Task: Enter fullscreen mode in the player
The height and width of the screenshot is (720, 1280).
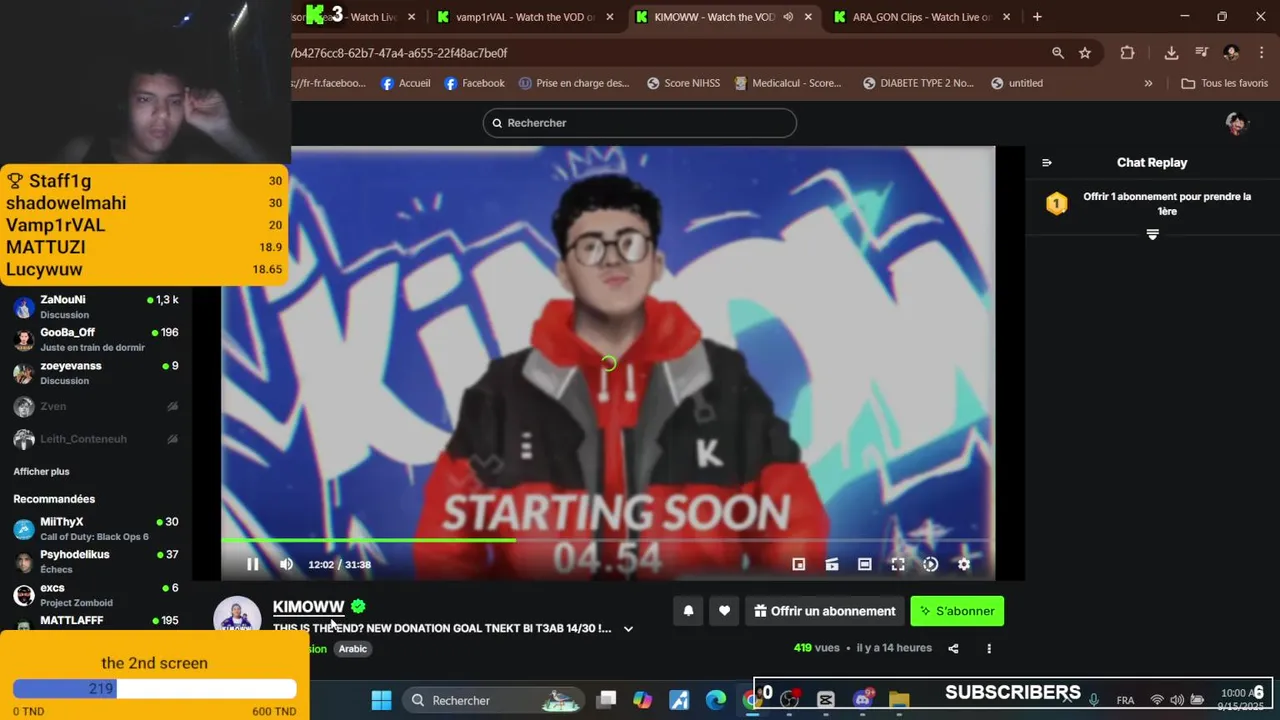Action: [x=898, y=564]
